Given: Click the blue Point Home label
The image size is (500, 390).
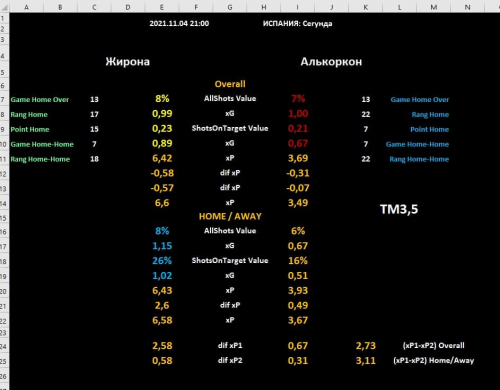Looking at the screenshot, I should (429, 129).
